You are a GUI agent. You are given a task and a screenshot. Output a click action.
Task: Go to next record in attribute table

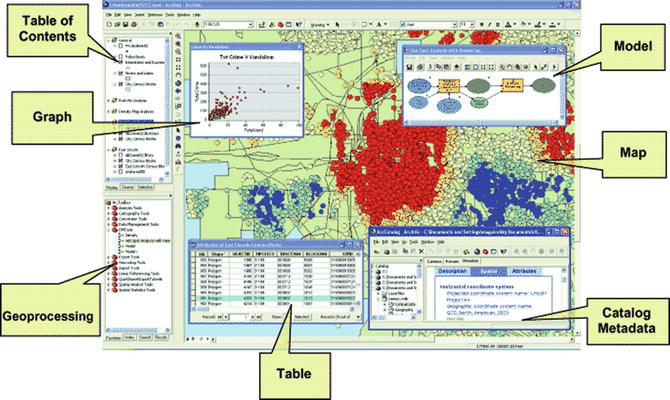(x=253, y=317)
